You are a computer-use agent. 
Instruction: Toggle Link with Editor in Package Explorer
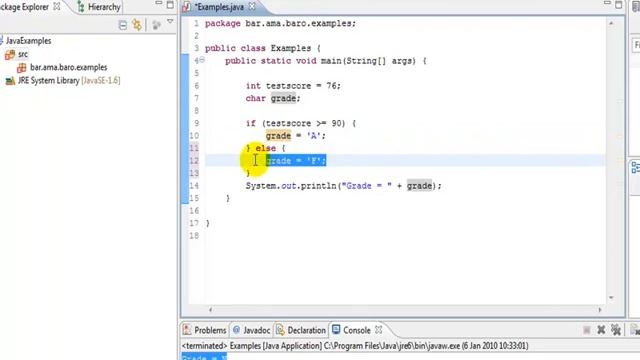click(x=137, y=25)
